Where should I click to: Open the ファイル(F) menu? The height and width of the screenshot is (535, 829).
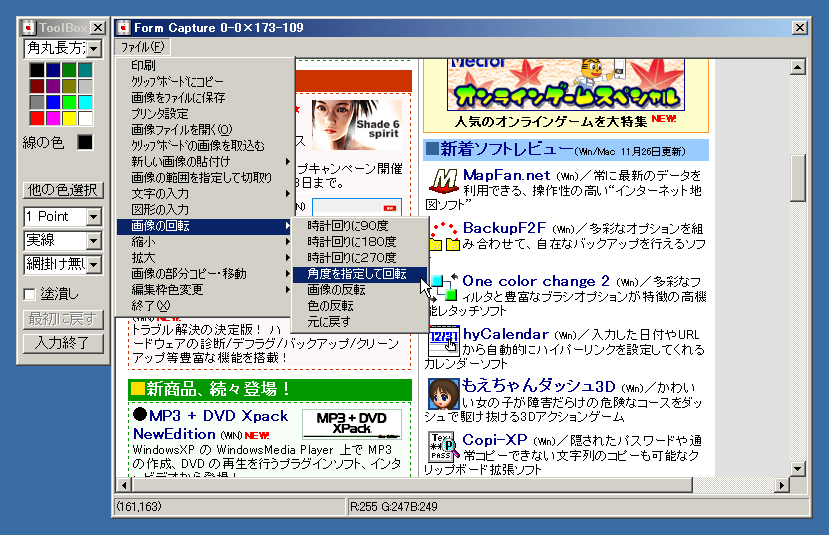click(x=143, y=47)
